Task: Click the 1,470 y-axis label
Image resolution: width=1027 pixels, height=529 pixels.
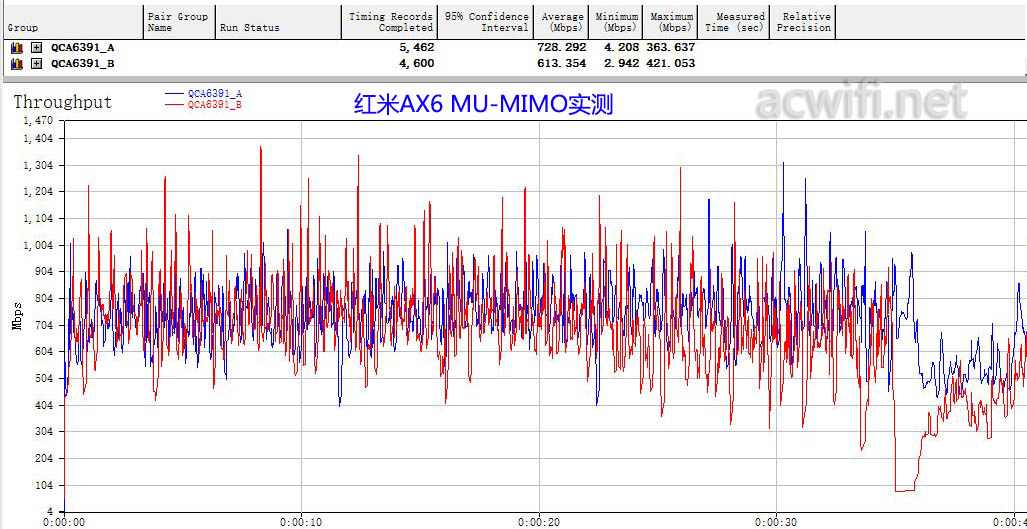Action: [x=40, y=121]
